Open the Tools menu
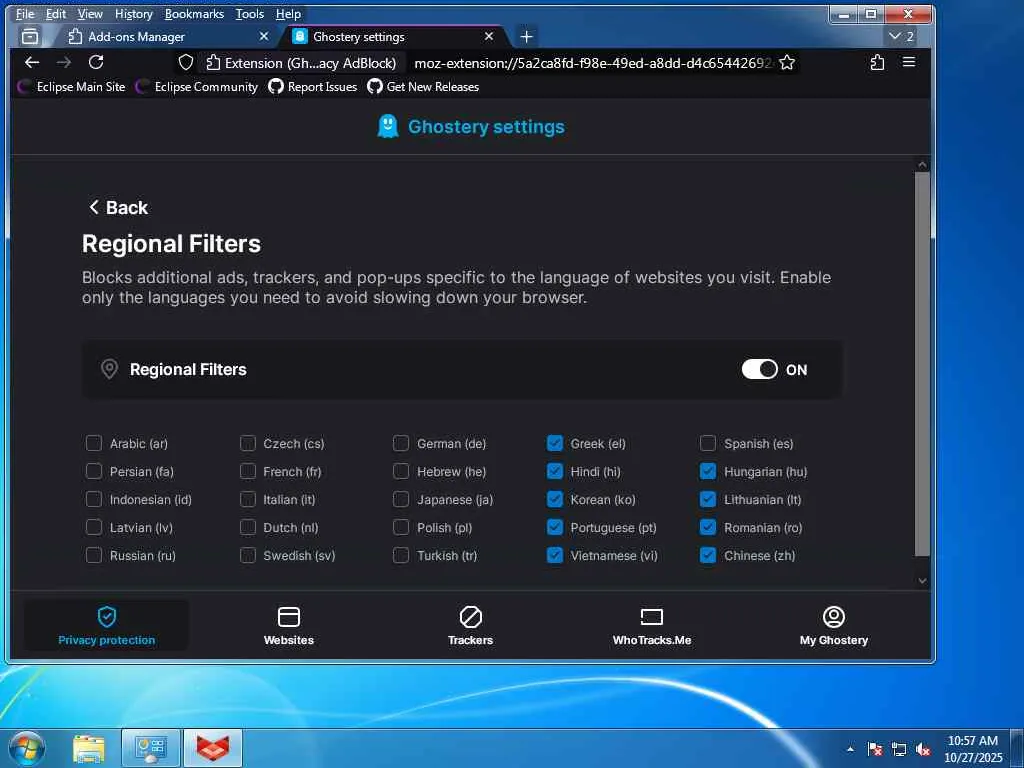This screenshot has height=768, width=1024. pos(249,14)
